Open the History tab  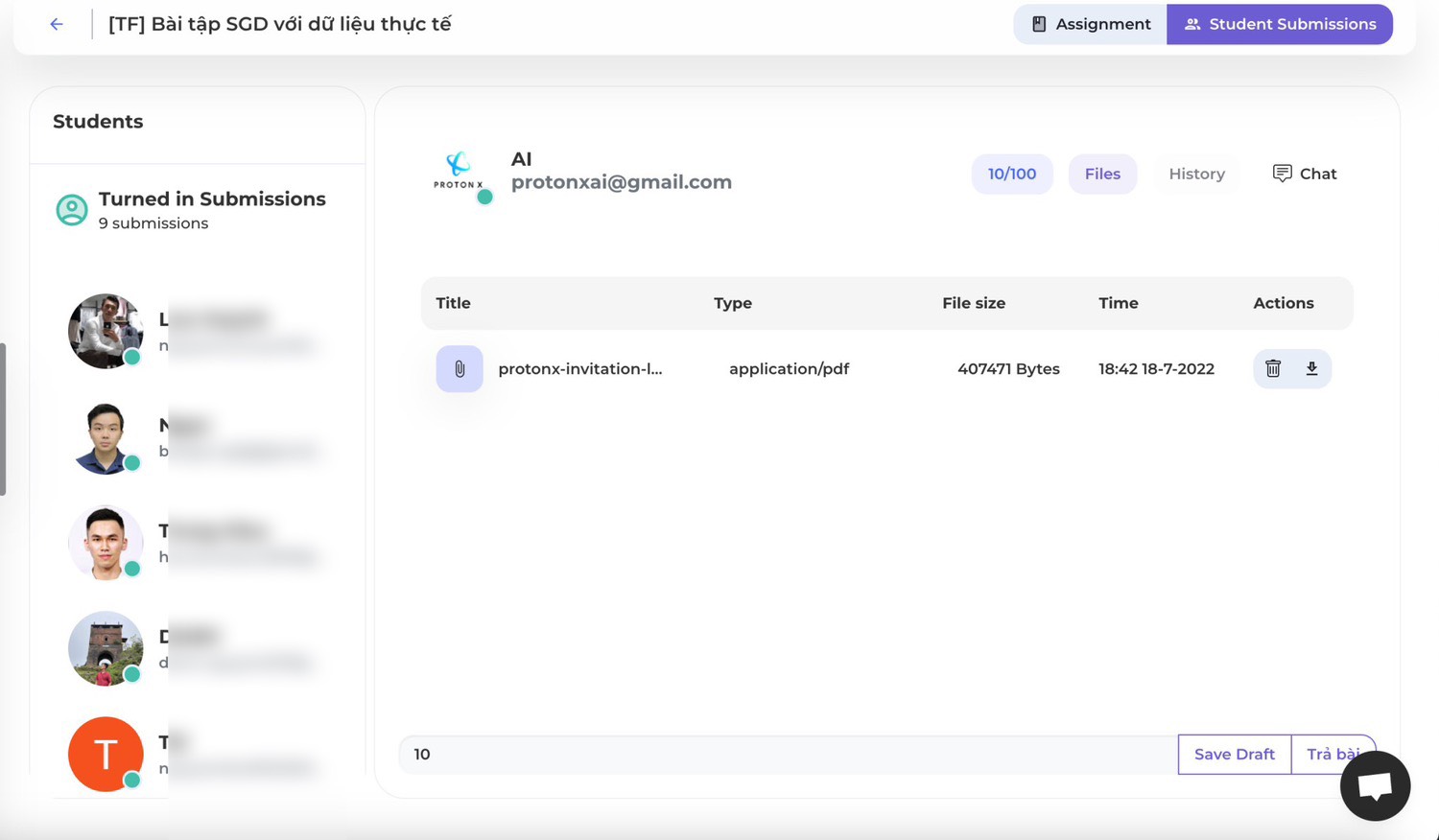(x=1196, y=174)
